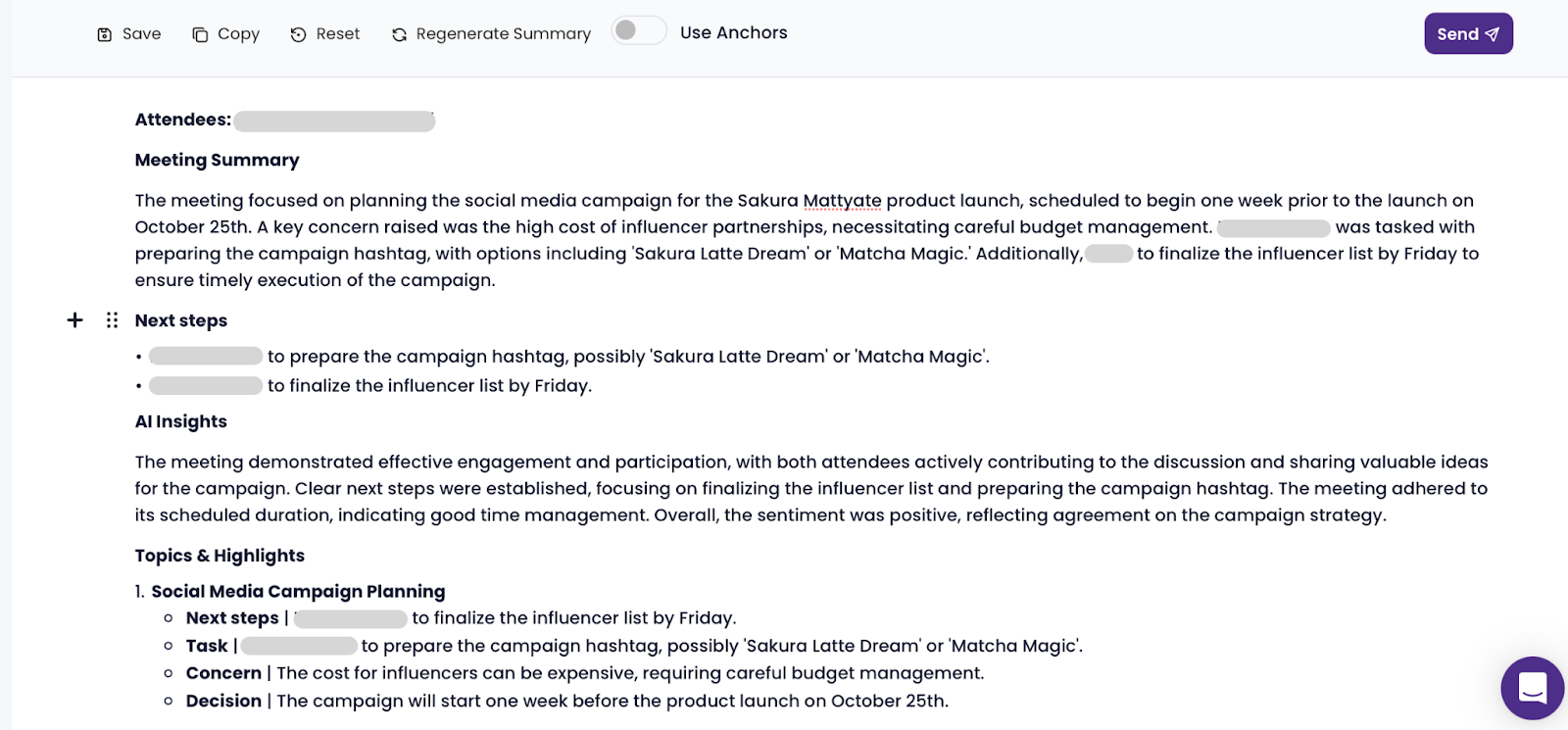Click the Decision label in highlights
Image resolution: width=1568 pixels, height=730 pixels.
(223, 701)
